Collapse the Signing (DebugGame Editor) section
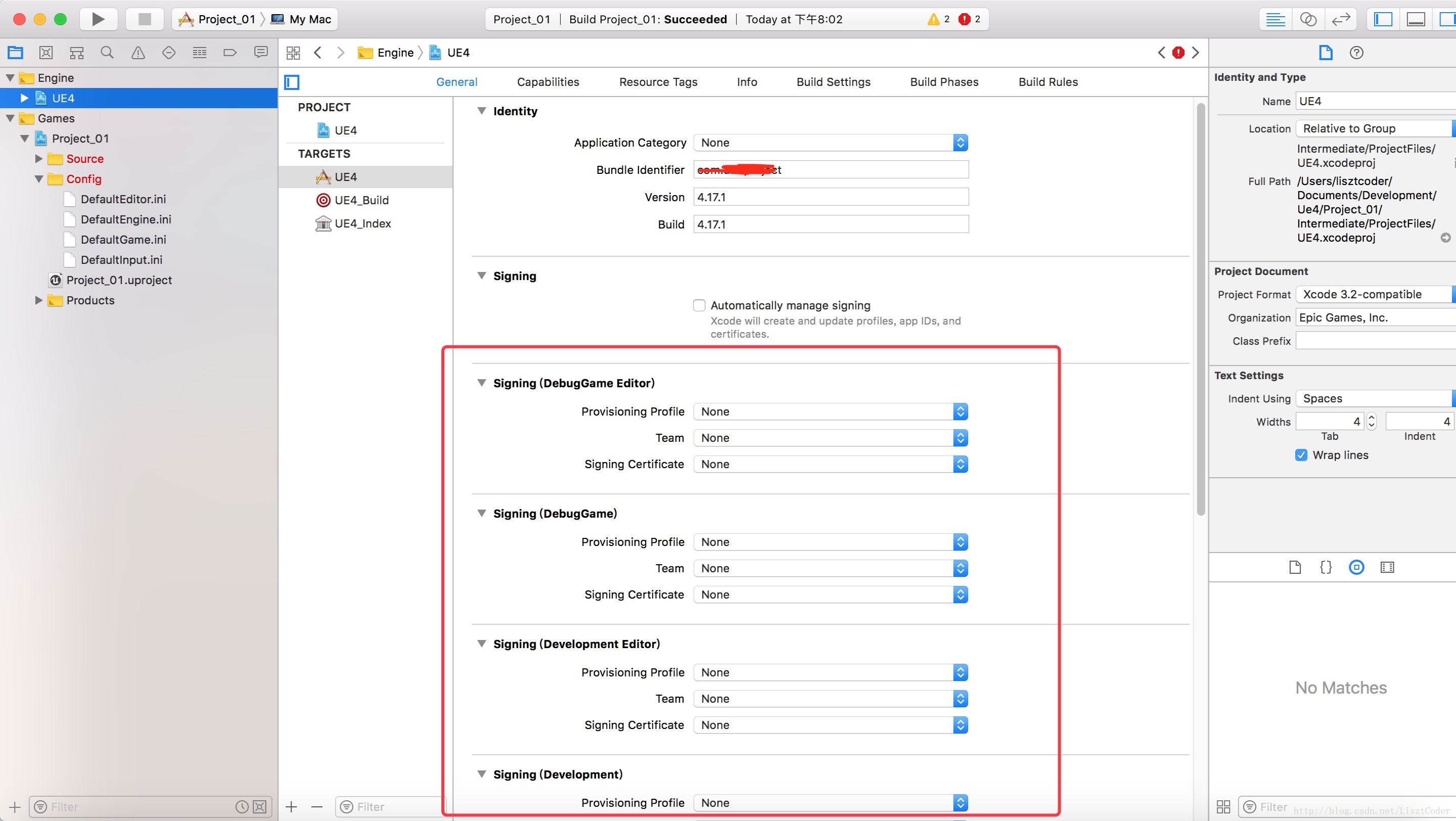 pos(482,383)
